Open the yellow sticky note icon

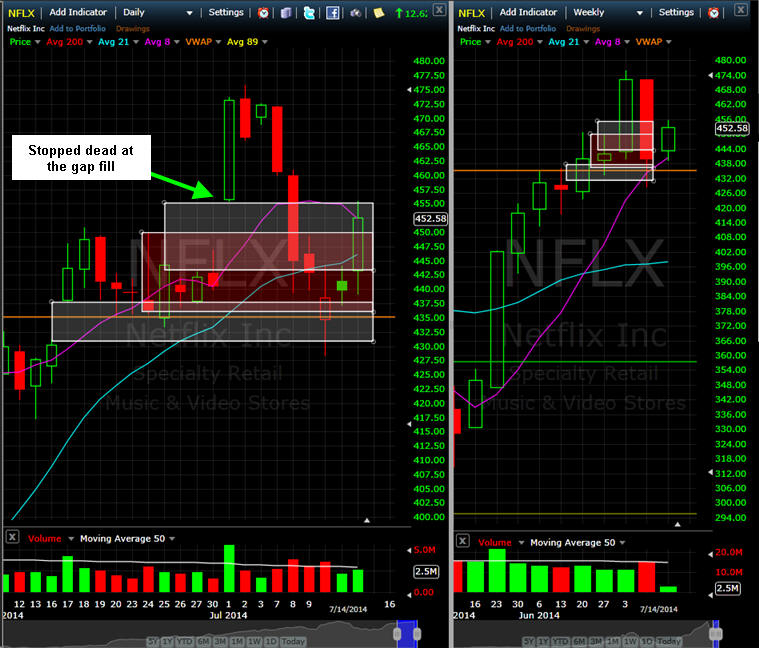[379, 13]
